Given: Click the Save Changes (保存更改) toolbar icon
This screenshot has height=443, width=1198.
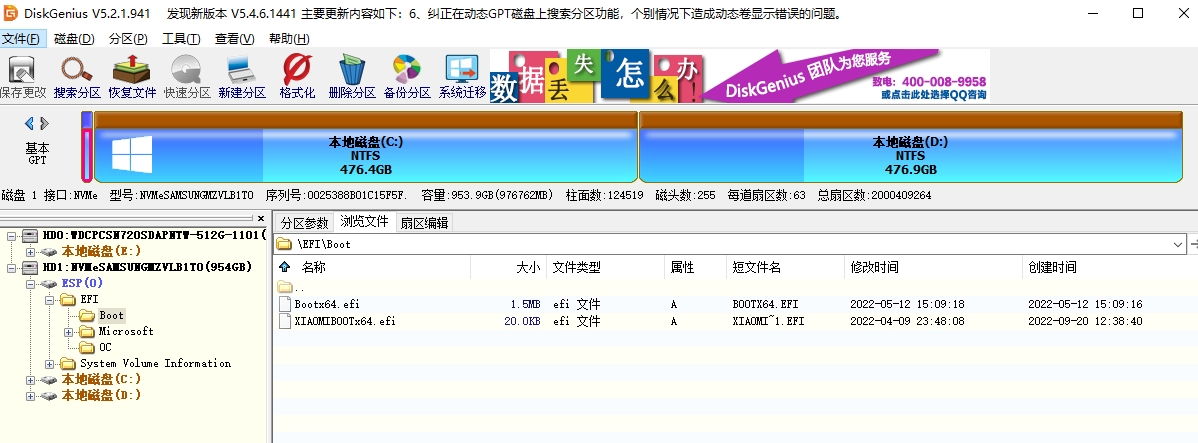Looking at the screenshot, I should click(23, 77).
